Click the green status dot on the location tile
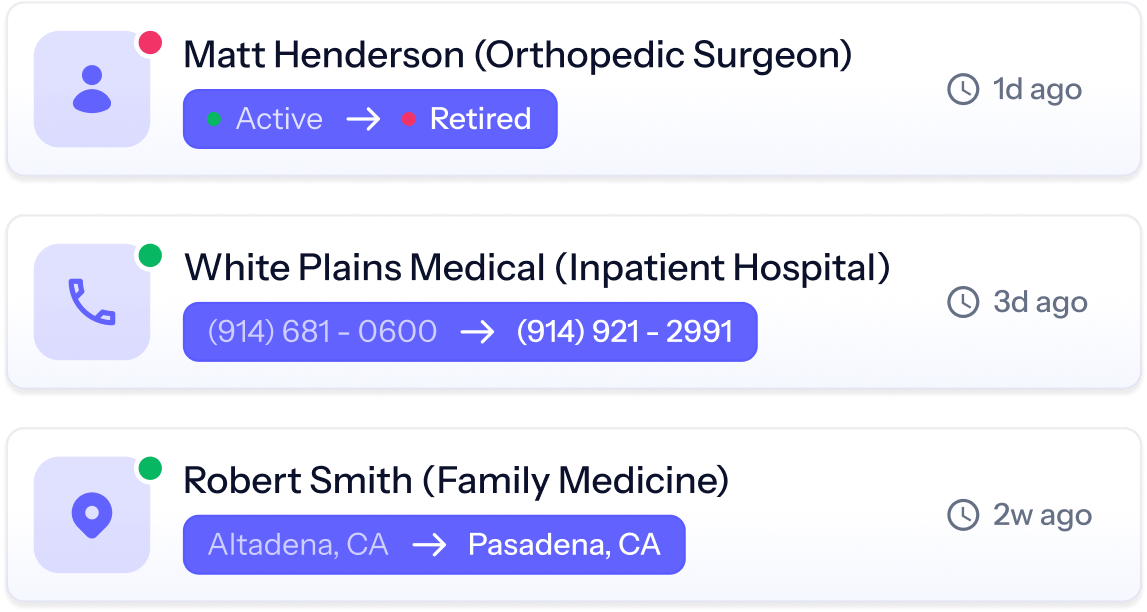1147x612 pixels. pos(150,468)
